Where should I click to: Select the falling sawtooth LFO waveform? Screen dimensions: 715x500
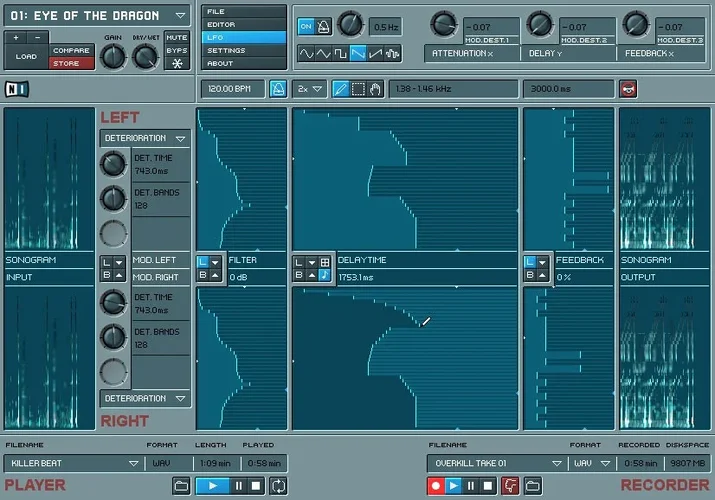click(x=358, y=54)
